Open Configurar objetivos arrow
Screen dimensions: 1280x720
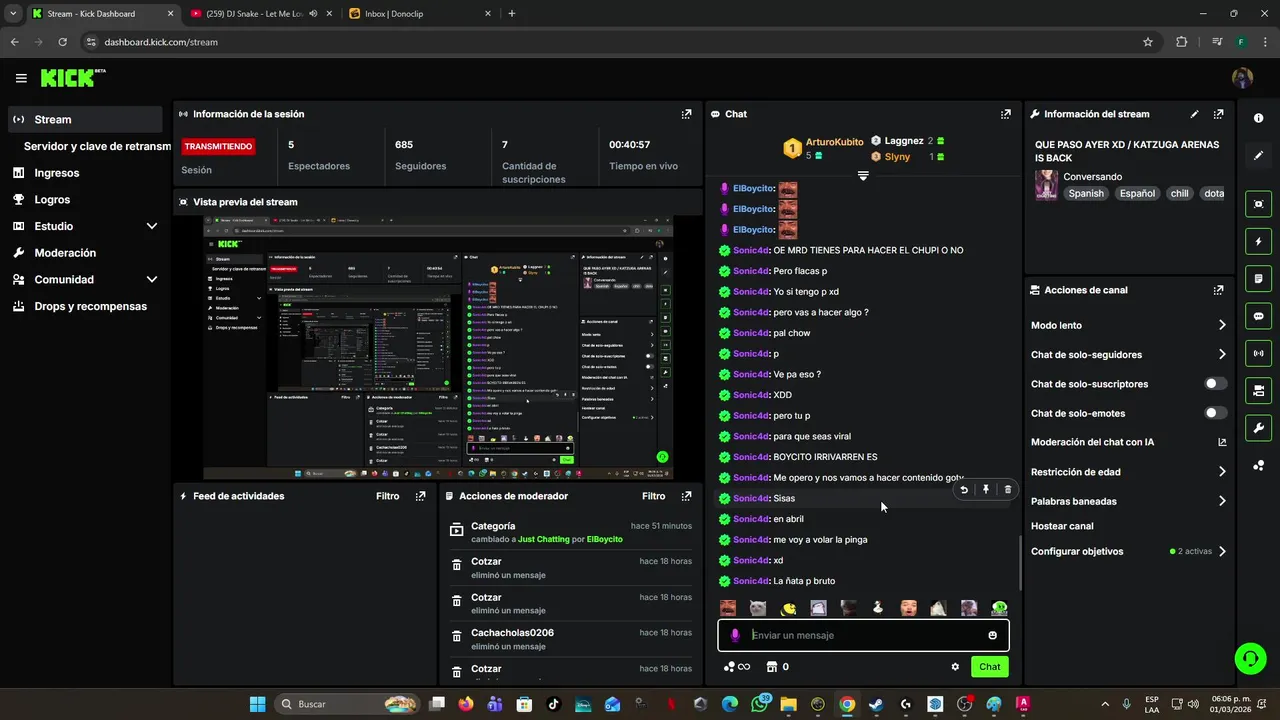coord(1222,551)
